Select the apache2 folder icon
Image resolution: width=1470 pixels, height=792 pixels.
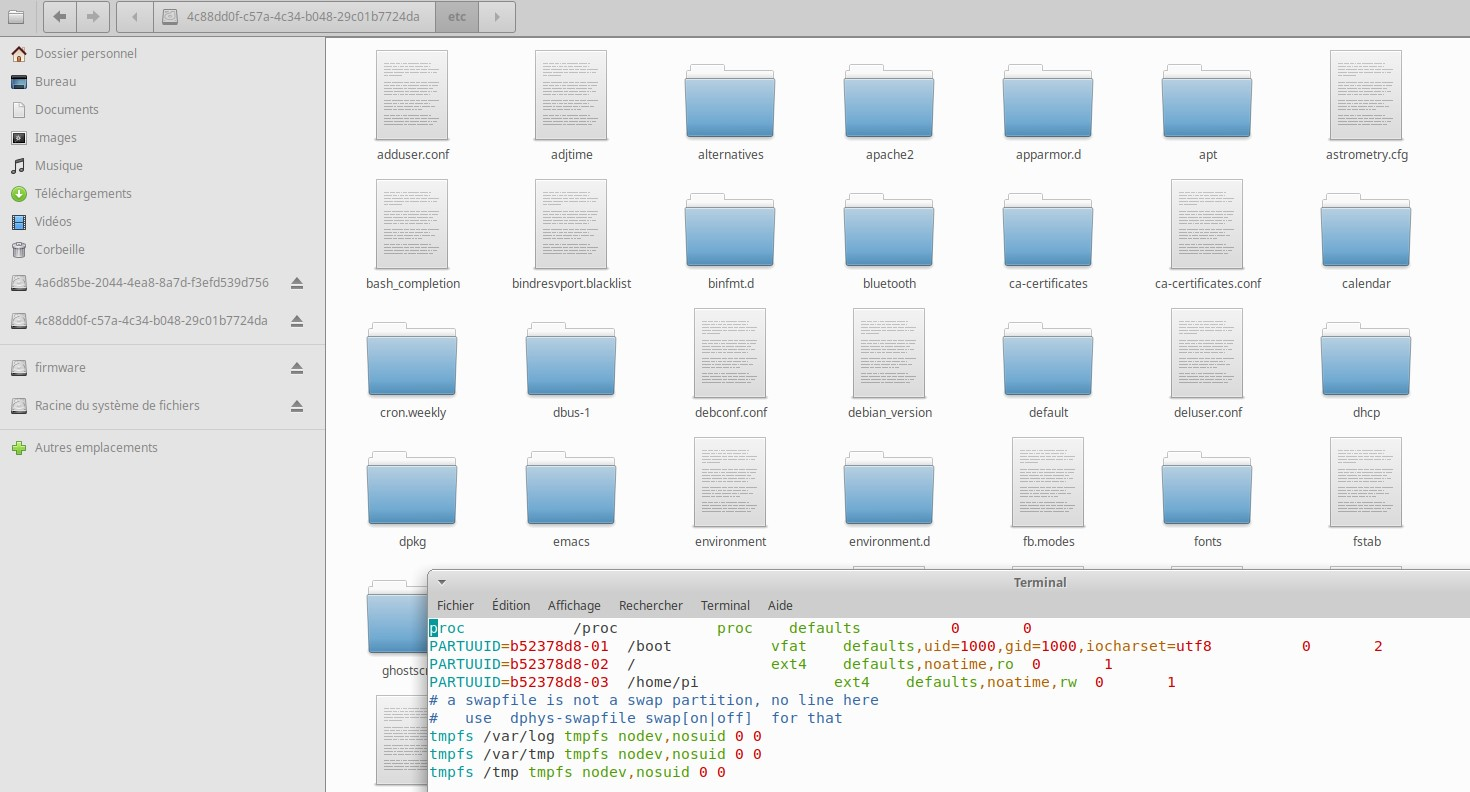[x=889, y=101]
